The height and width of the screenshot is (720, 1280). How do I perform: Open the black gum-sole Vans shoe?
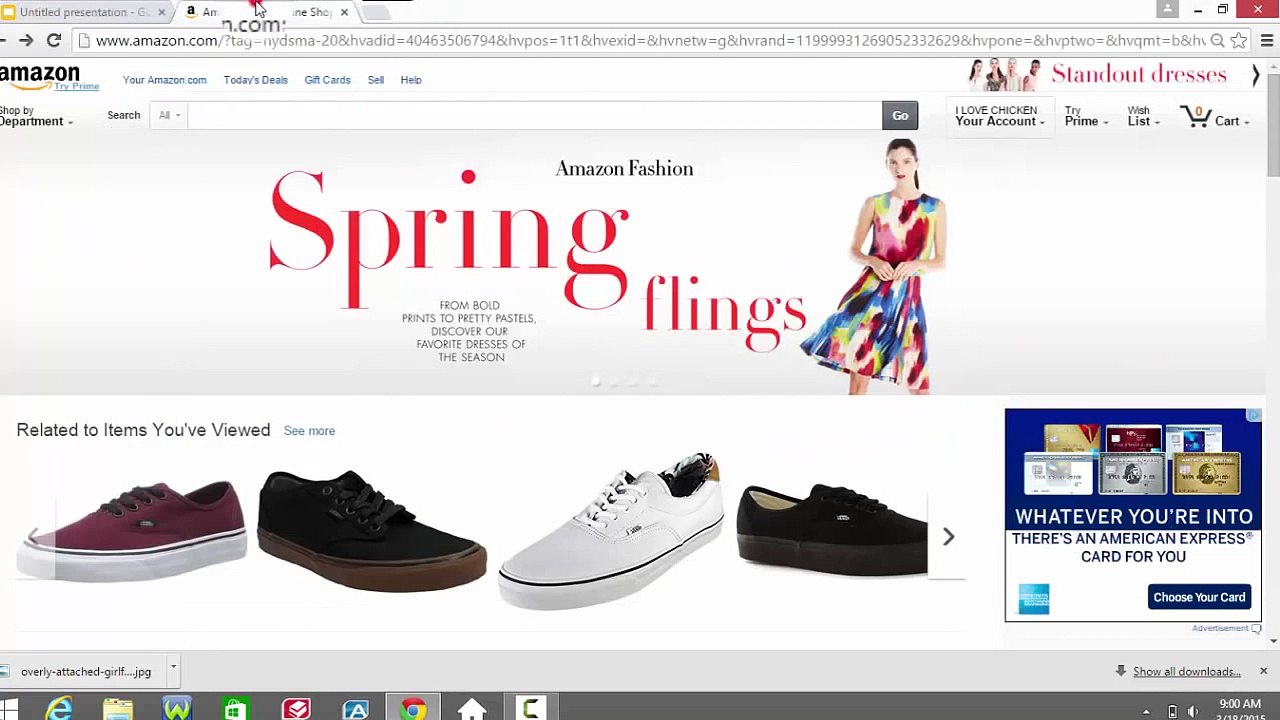(x=372, y=530)
